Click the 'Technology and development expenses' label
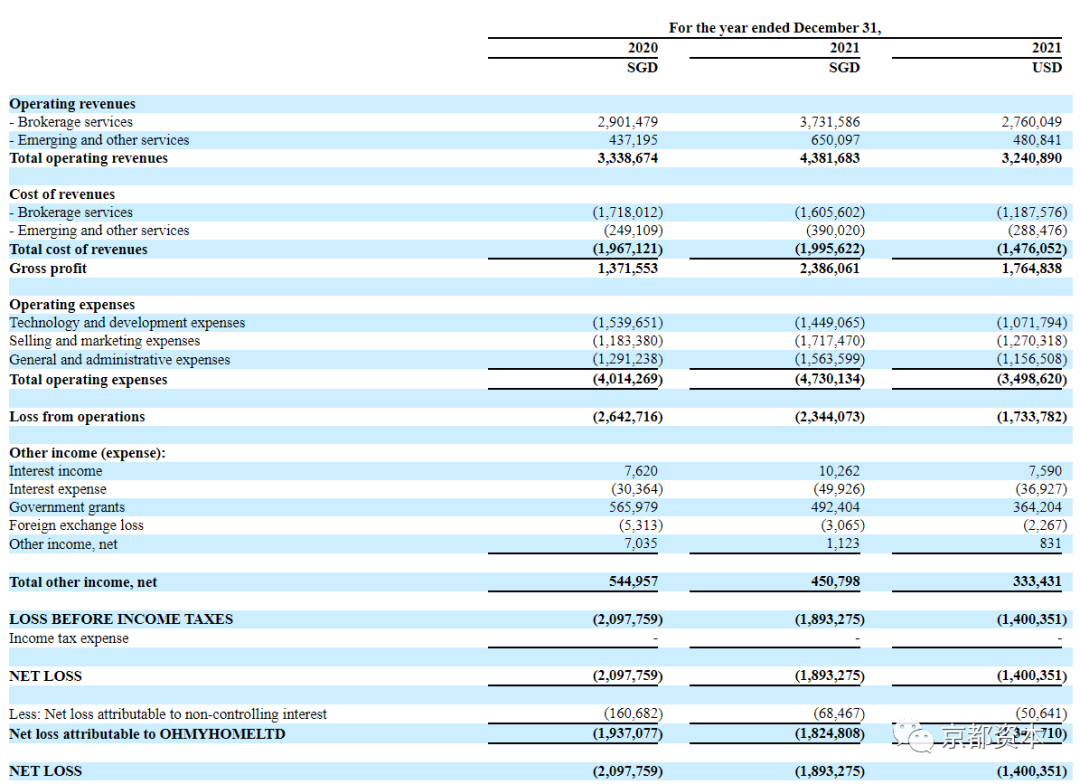This screenshot has width=1080, height=784. [127, 322]
